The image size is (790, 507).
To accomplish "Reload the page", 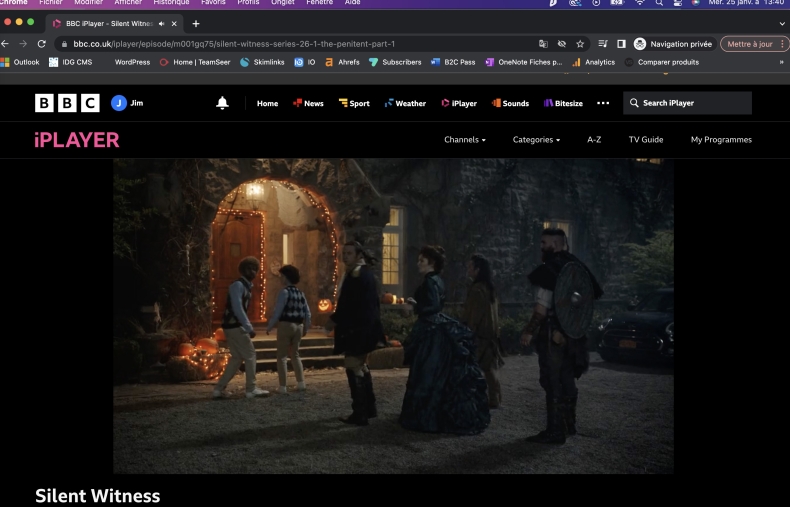I will pos(41,44).
